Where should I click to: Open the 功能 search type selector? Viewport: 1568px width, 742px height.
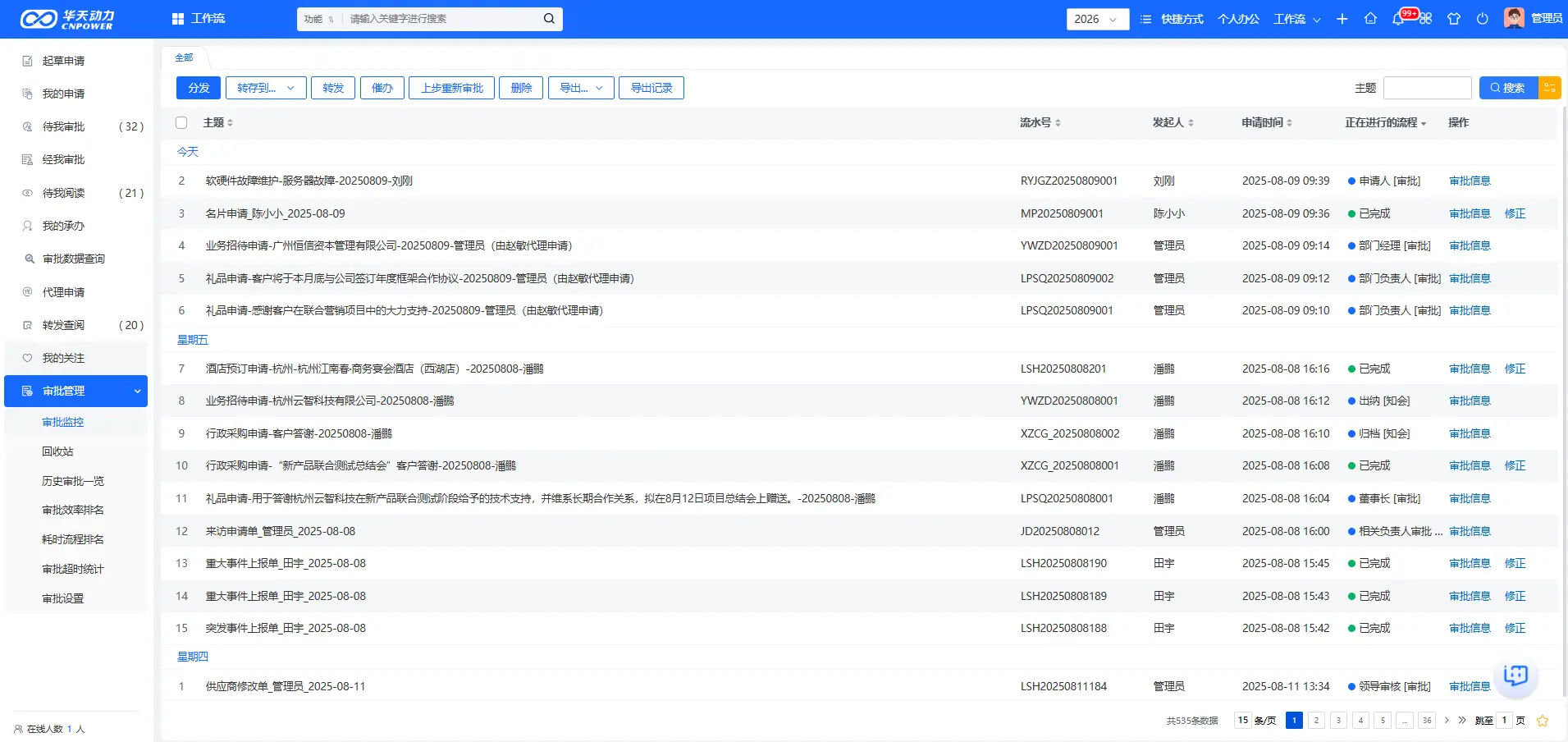pos(318,19)
